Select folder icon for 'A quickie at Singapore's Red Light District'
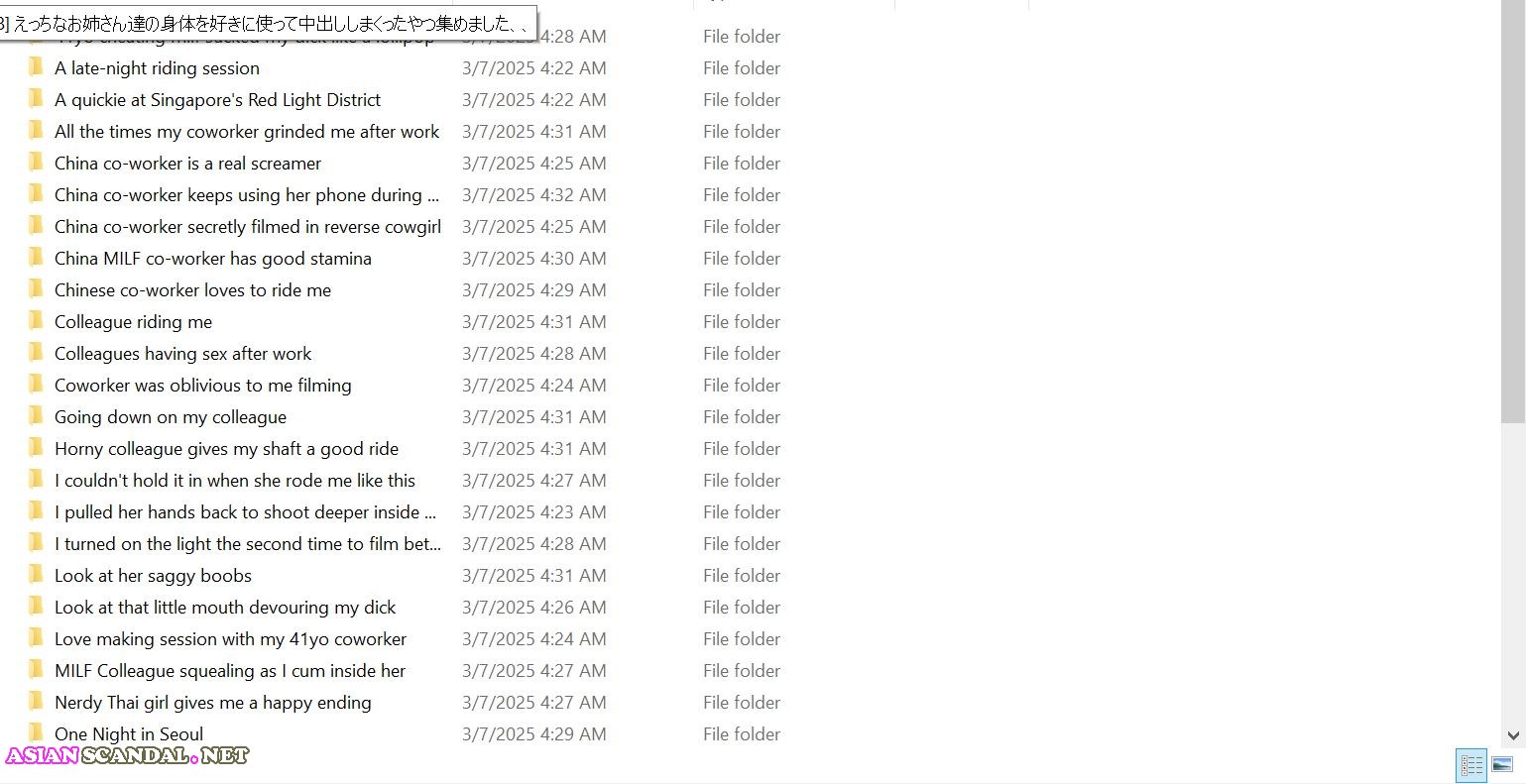 pyautogui.click(x=36, y=99)
